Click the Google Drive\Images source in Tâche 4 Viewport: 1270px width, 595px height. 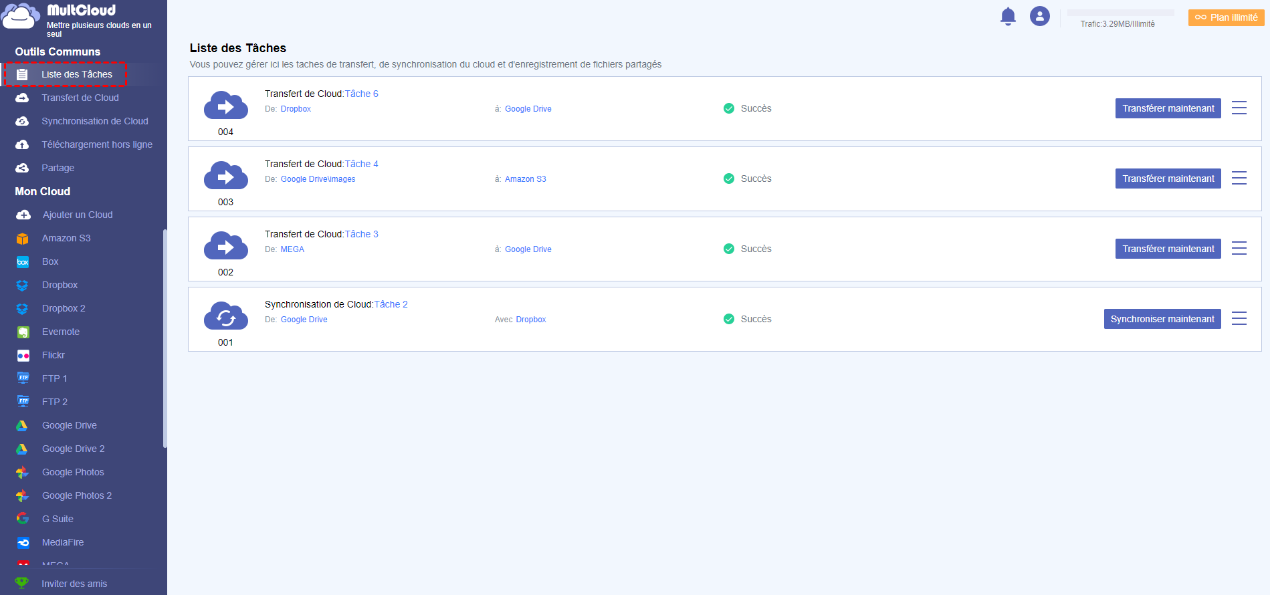(x=318, y=179)
